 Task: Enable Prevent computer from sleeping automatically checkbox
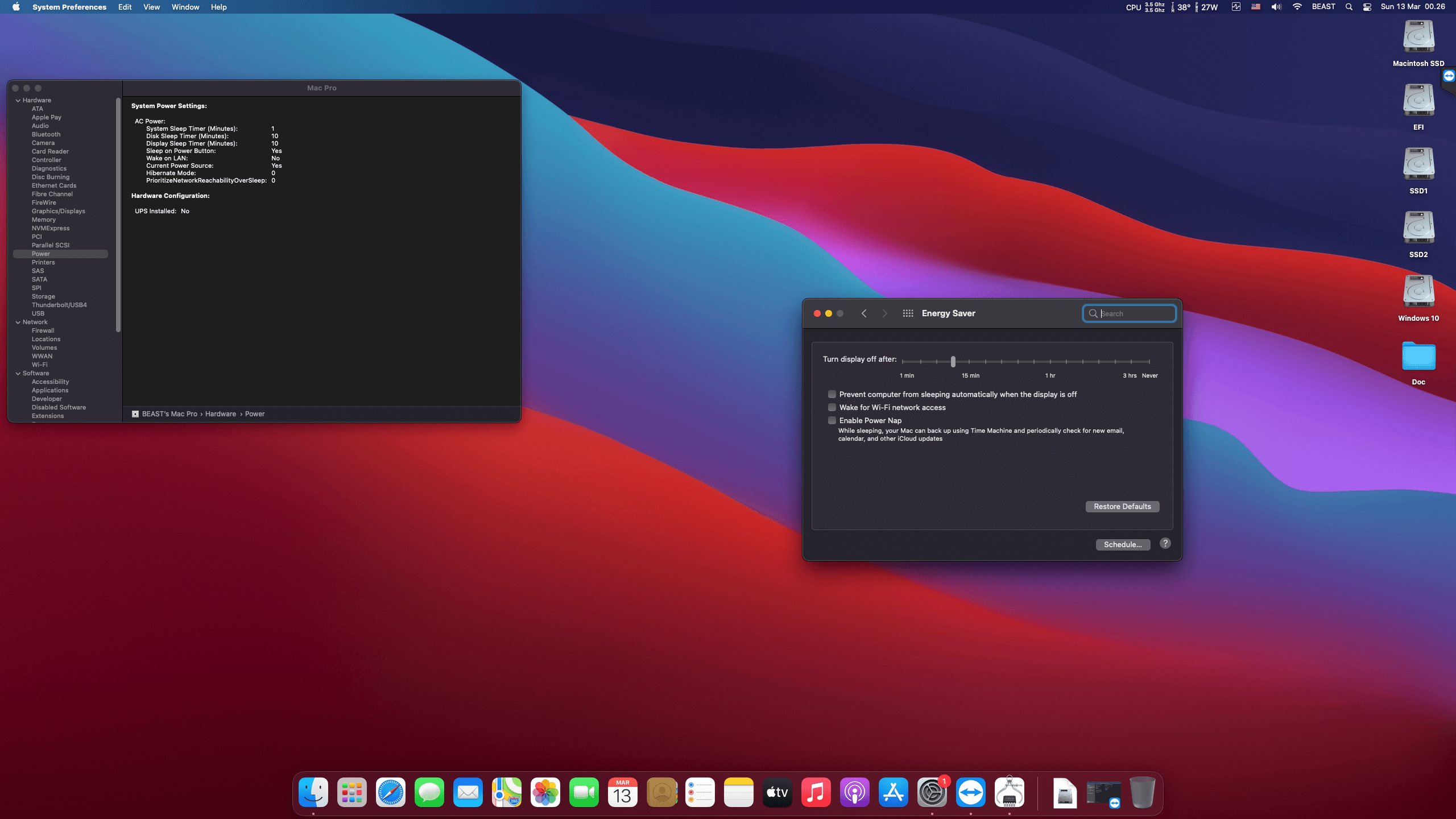(832, 394)
